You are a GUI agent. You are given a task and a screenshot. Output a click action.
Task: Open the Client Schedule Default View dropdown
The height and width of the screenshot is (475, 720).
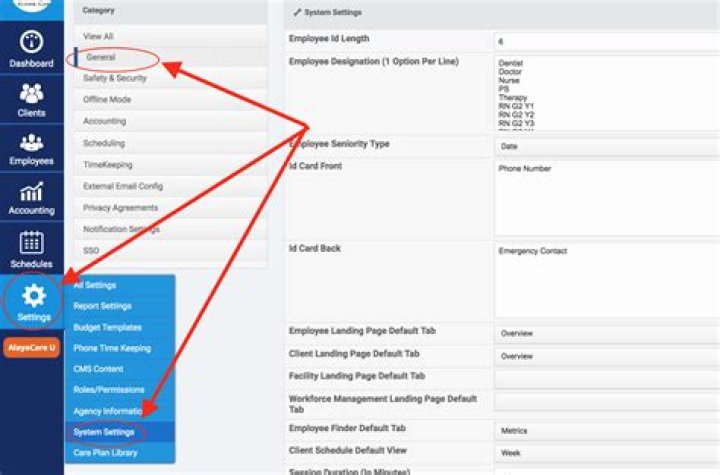tap(606, 452)
